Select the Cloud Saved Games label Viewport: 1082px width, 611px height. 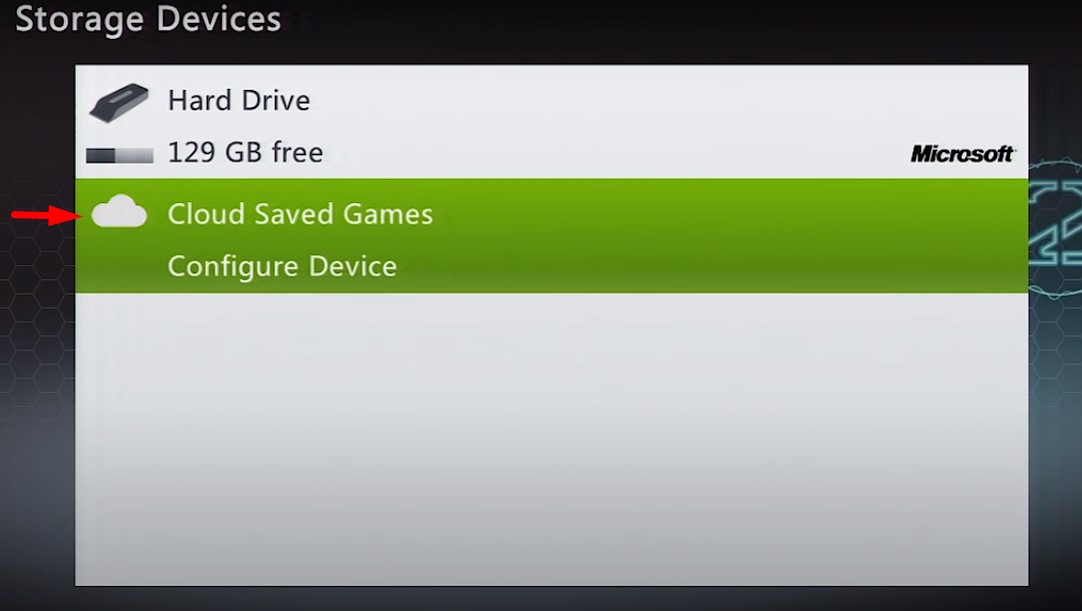pyautogui.click(x=300, y=214)
